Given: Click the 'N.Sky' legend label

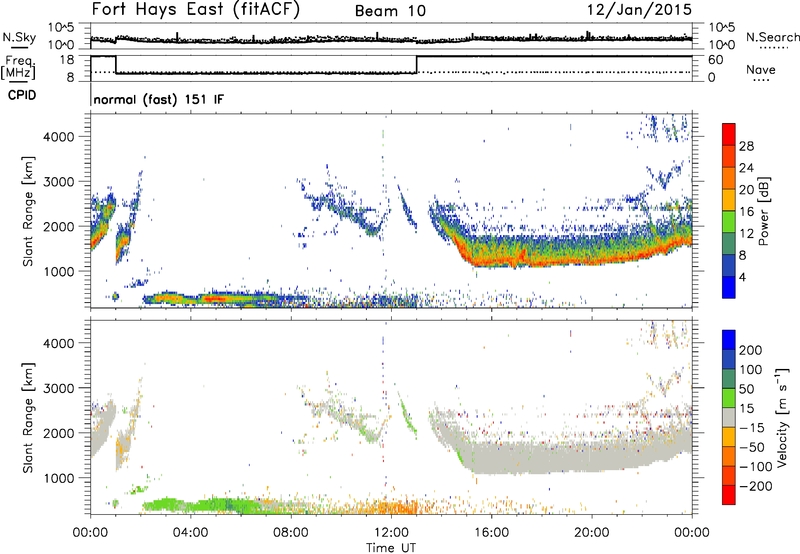Looking at the screenshot, I should [19, 37].
